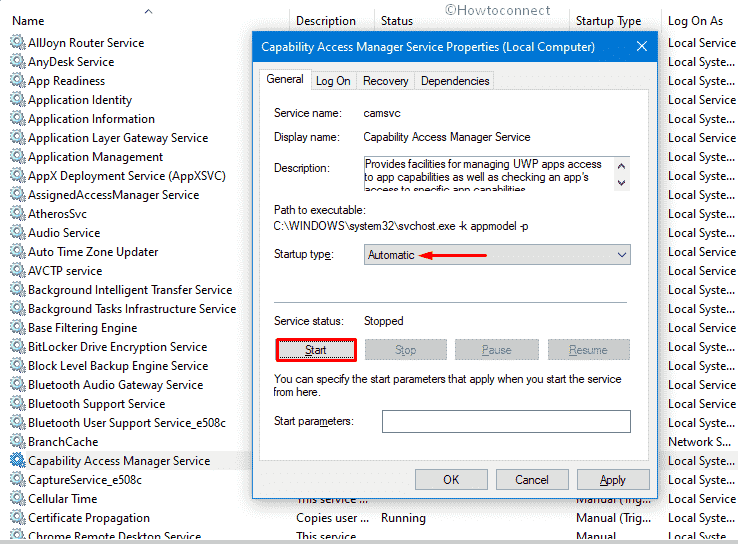Click gear icon beside Application Information
Screen dimensions: 738x544
point(18,118)
